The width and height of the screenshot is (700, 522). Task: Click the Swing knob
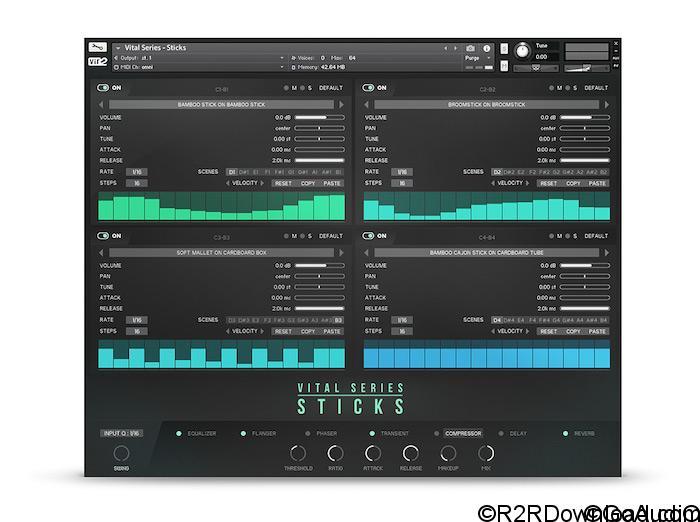[x=121, y=453]
